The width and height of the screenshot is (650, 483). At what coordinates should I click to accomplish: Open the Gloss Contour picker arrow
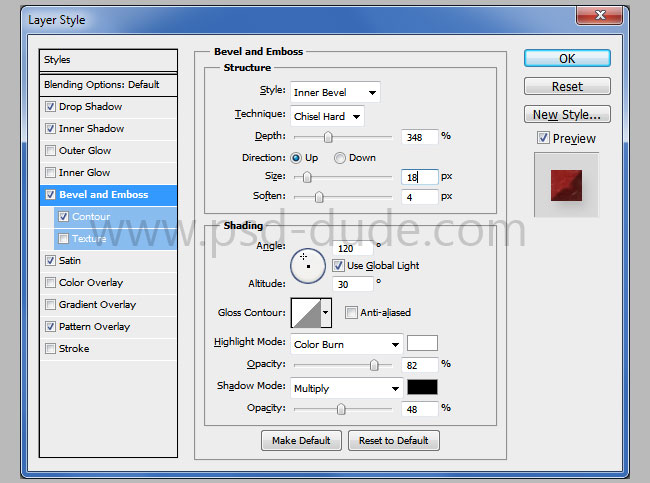(x=326, y=313)
